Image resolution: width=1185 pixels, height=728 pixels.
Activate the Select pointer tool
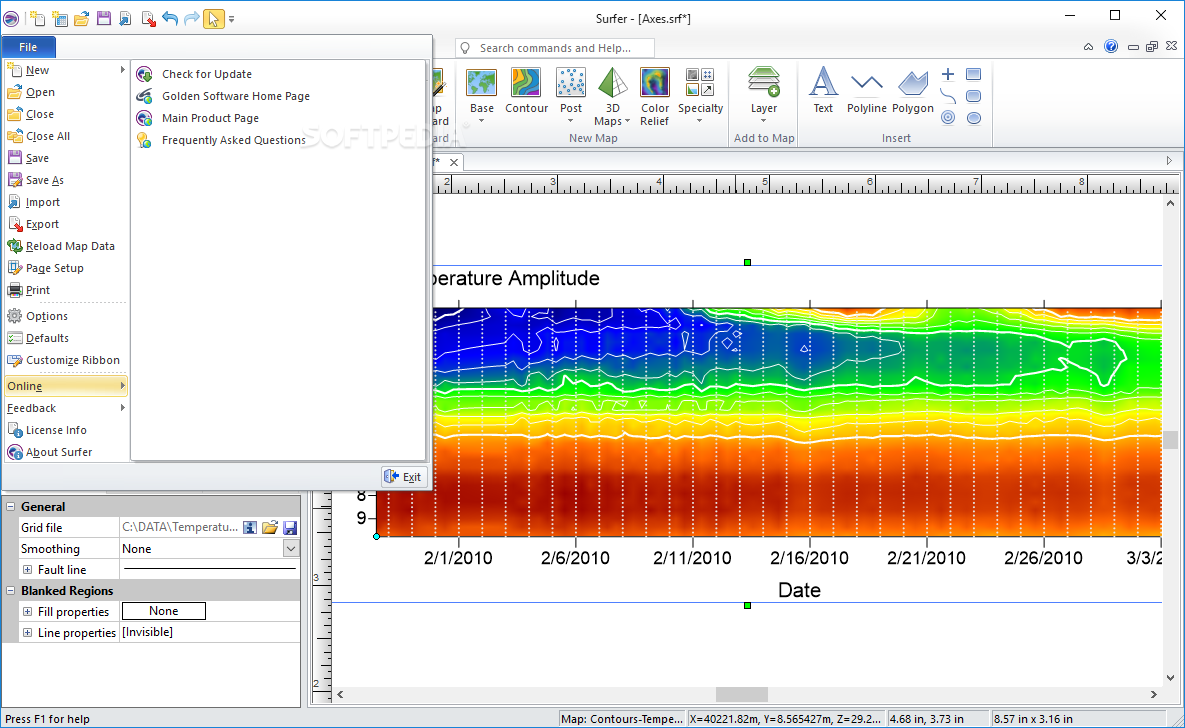point(214,19)
